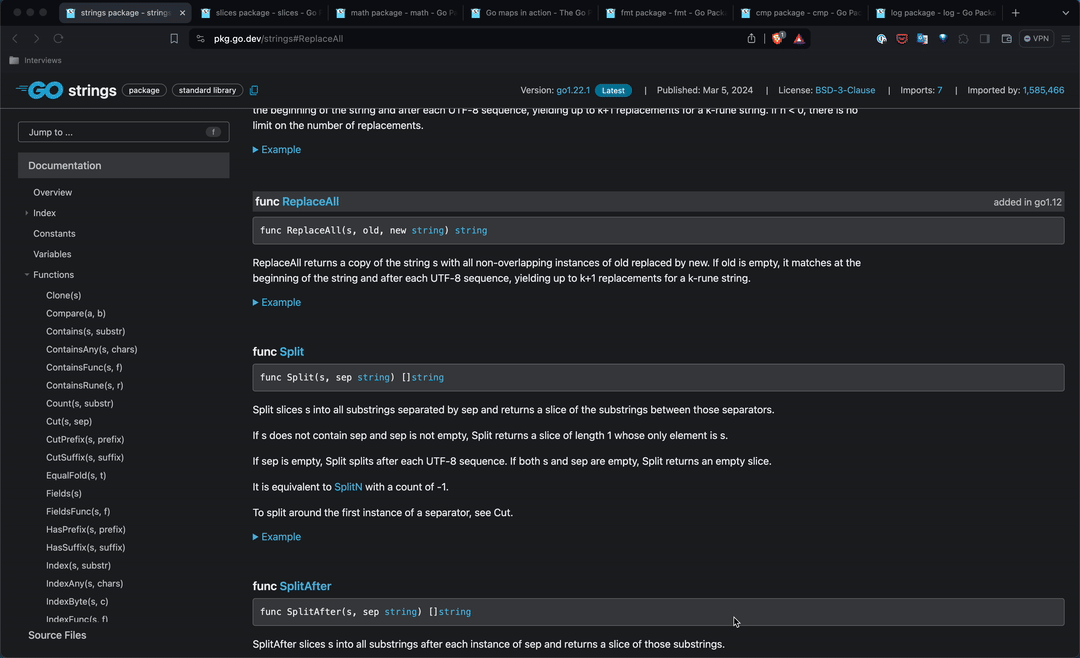Open a new tab with the plus icon
The image size is (1080, 658).
tap(1015, 12)
